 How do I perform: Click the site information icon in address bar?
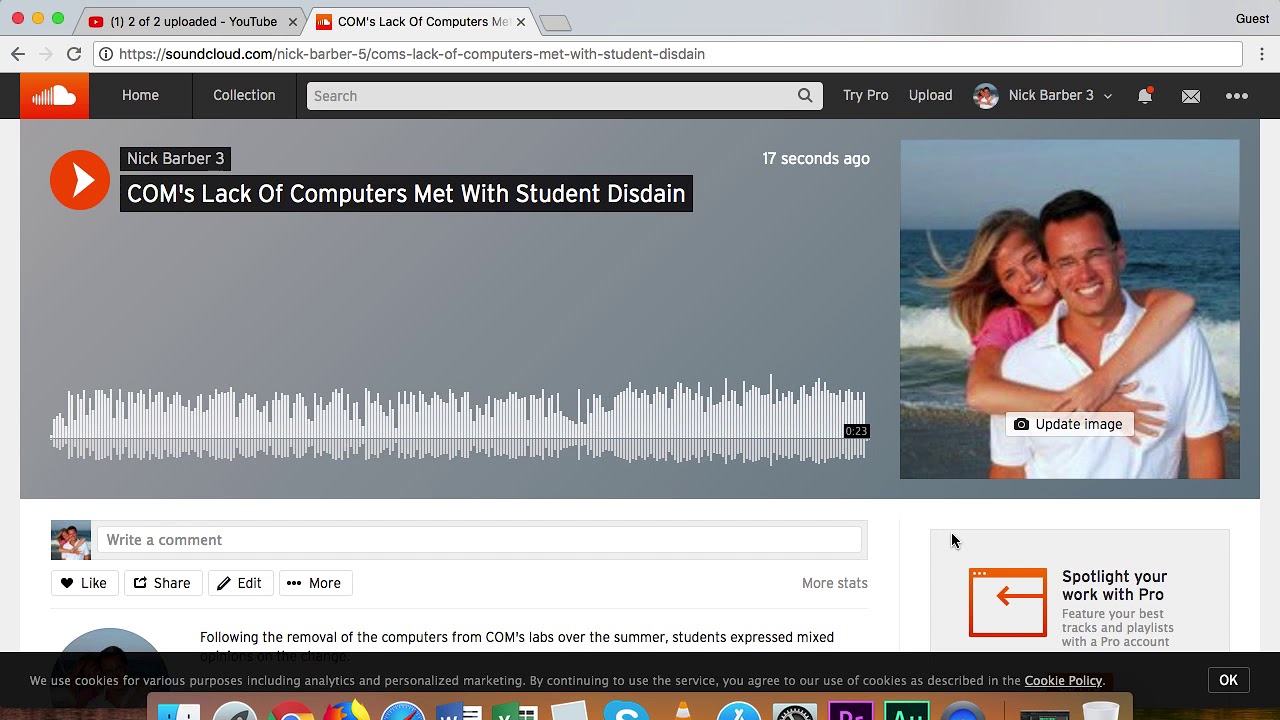tap(106, 54)
